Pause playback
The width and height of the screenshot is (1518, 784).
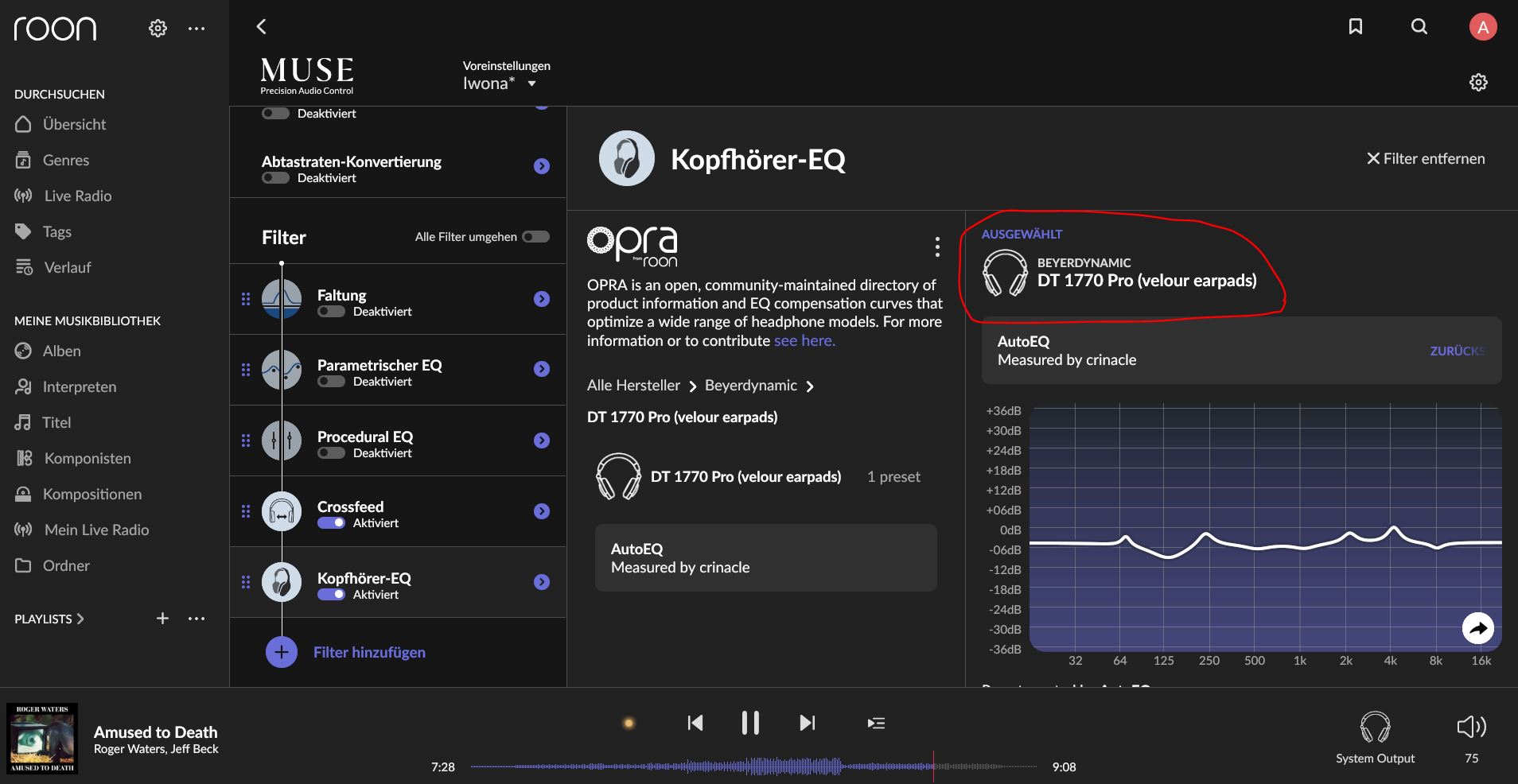(x=750, y=723)
